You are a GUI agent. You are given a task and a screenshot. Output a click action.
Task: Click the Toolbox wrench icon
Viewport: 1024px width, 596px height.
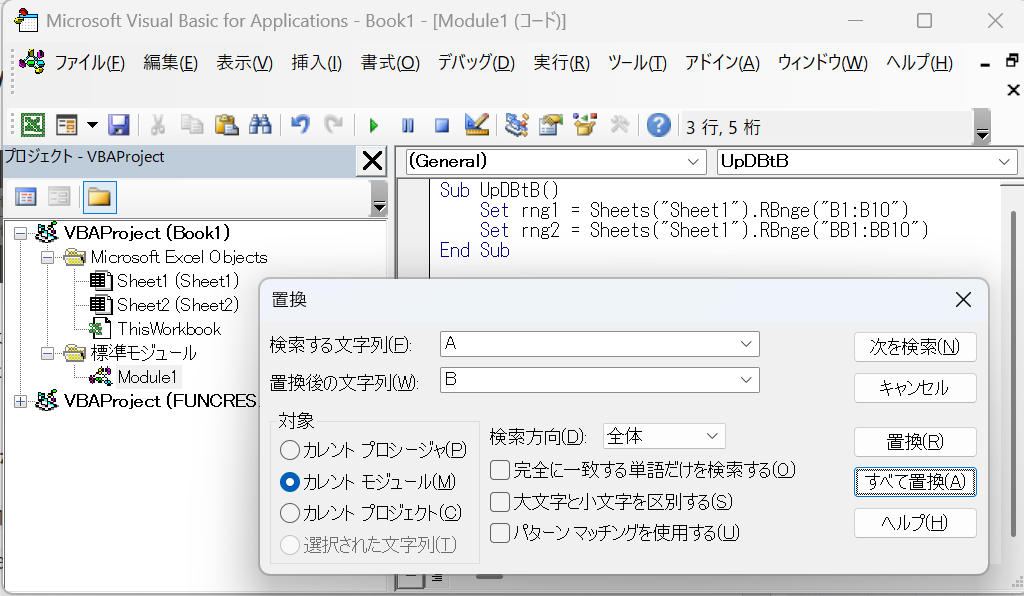point(619,124)
